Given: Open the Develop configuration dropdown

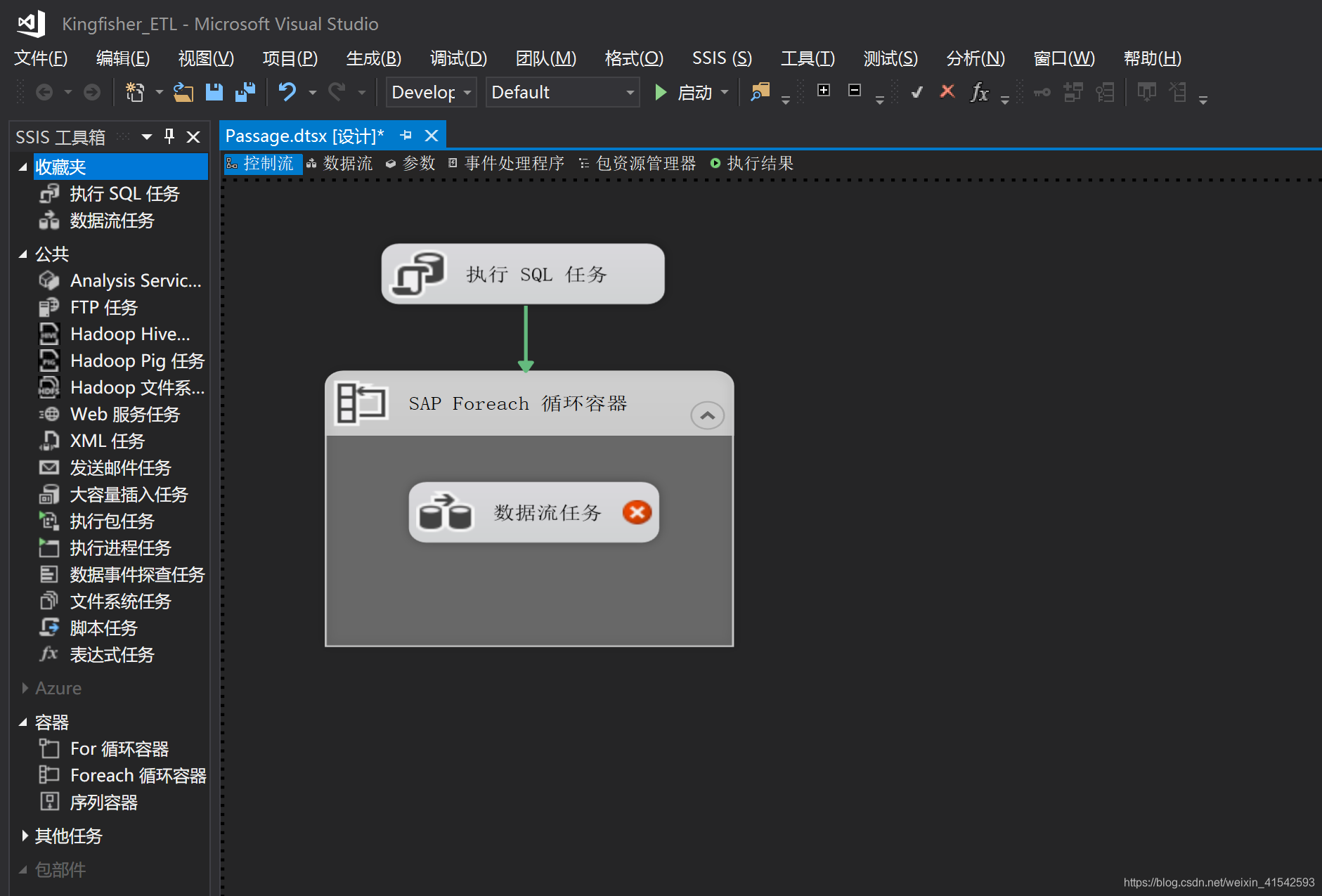Looking at the screenshot, I should click(x=432, y=92).
